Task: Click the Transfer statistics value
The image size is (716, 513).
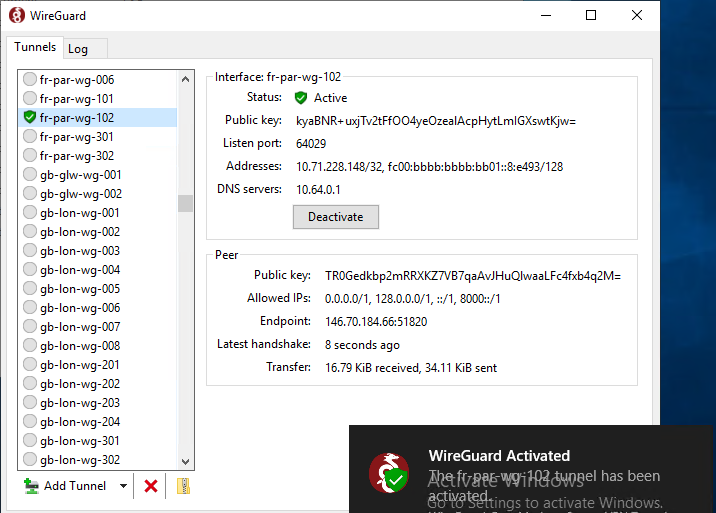Action: 411,368
